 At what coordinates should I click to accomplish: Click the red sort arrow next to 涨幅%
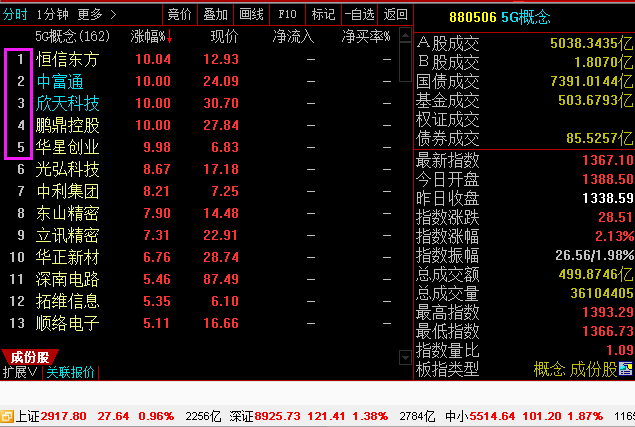pos(169,37)
